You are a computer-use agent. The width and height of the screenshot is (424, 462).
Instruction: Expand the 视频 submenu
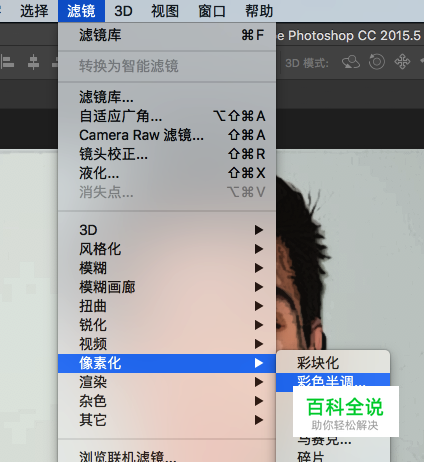click(x=167, y=344)
